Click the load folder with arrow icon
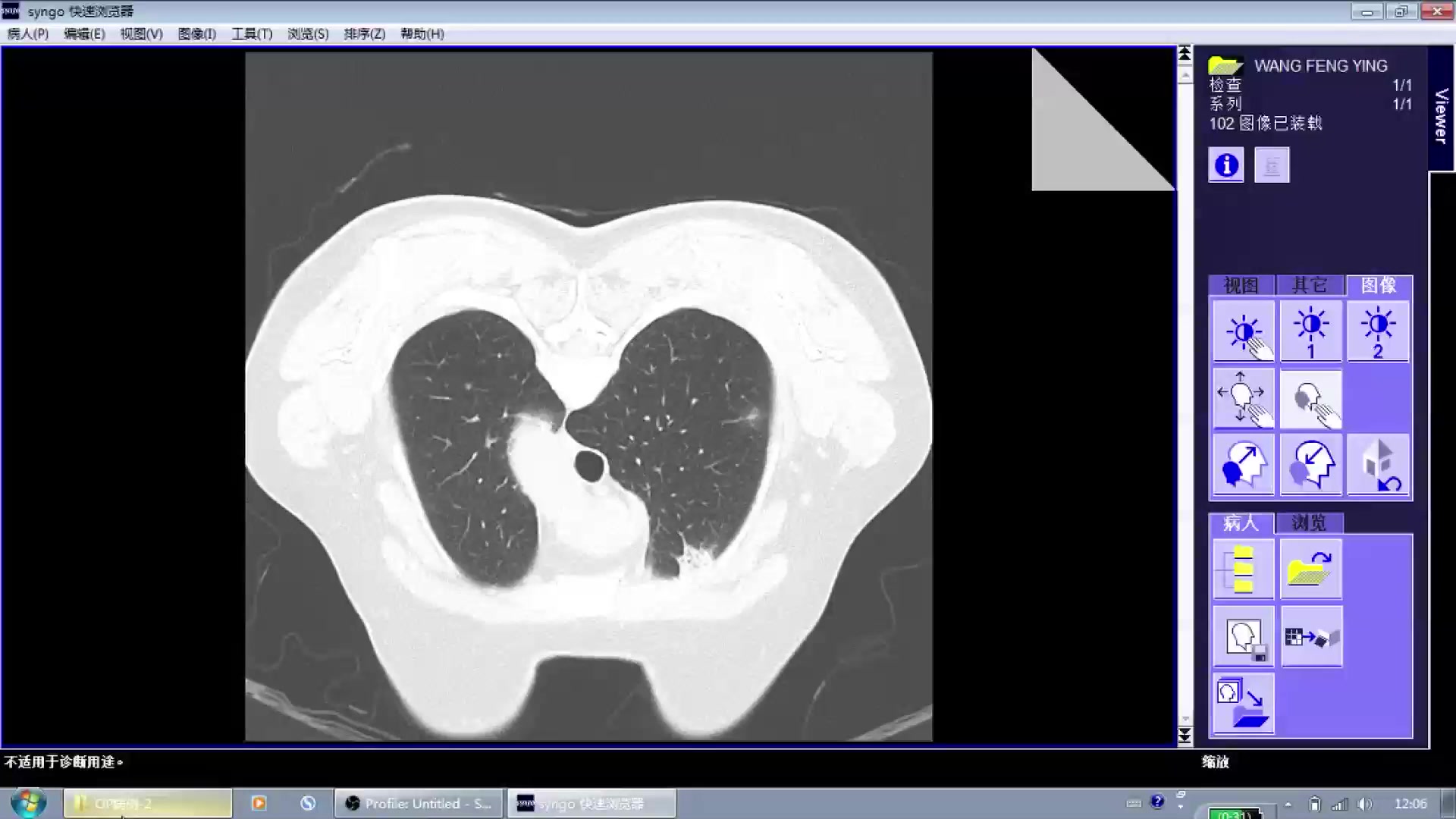Viewport: 1456px width, 819px height. 1311,570
